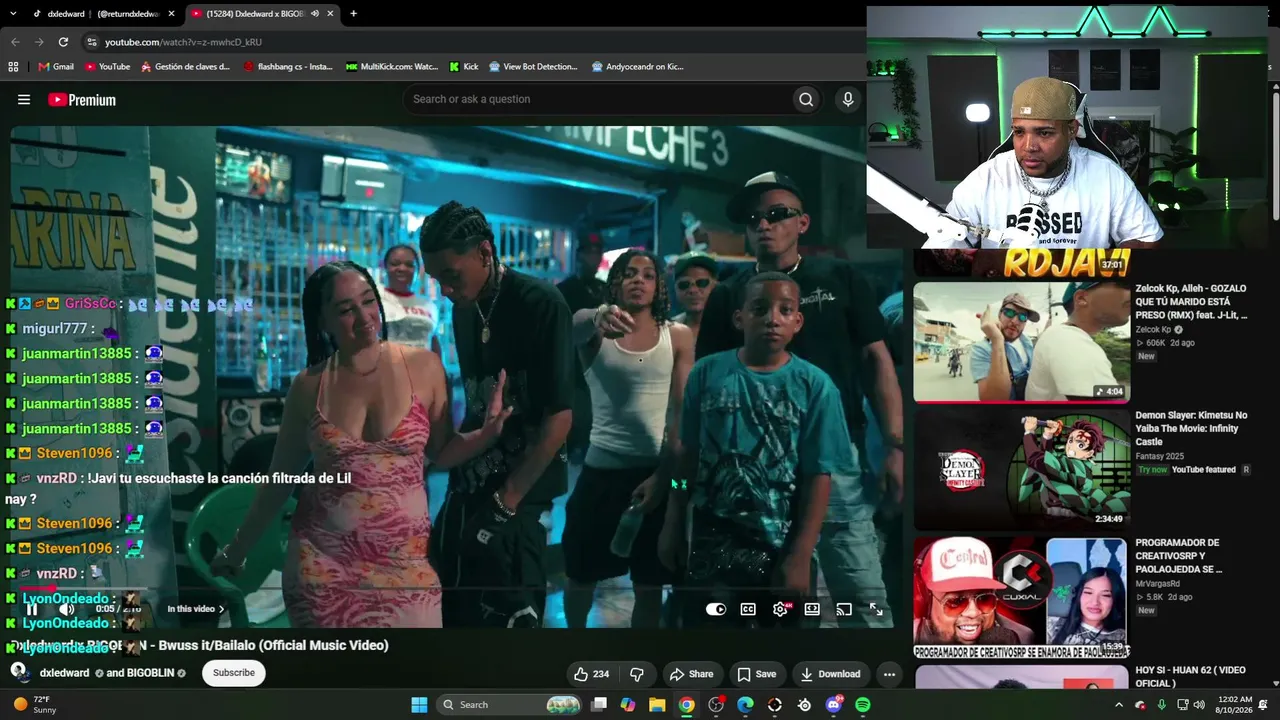
Task: Open the 'Gestión de claves' bookmark
Action: click(186, 67)
